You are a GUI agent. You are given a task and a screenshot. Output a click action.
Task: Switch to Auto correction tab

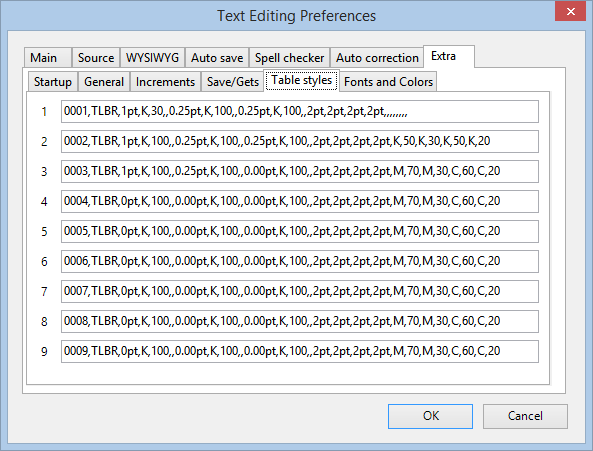[377, 58]
